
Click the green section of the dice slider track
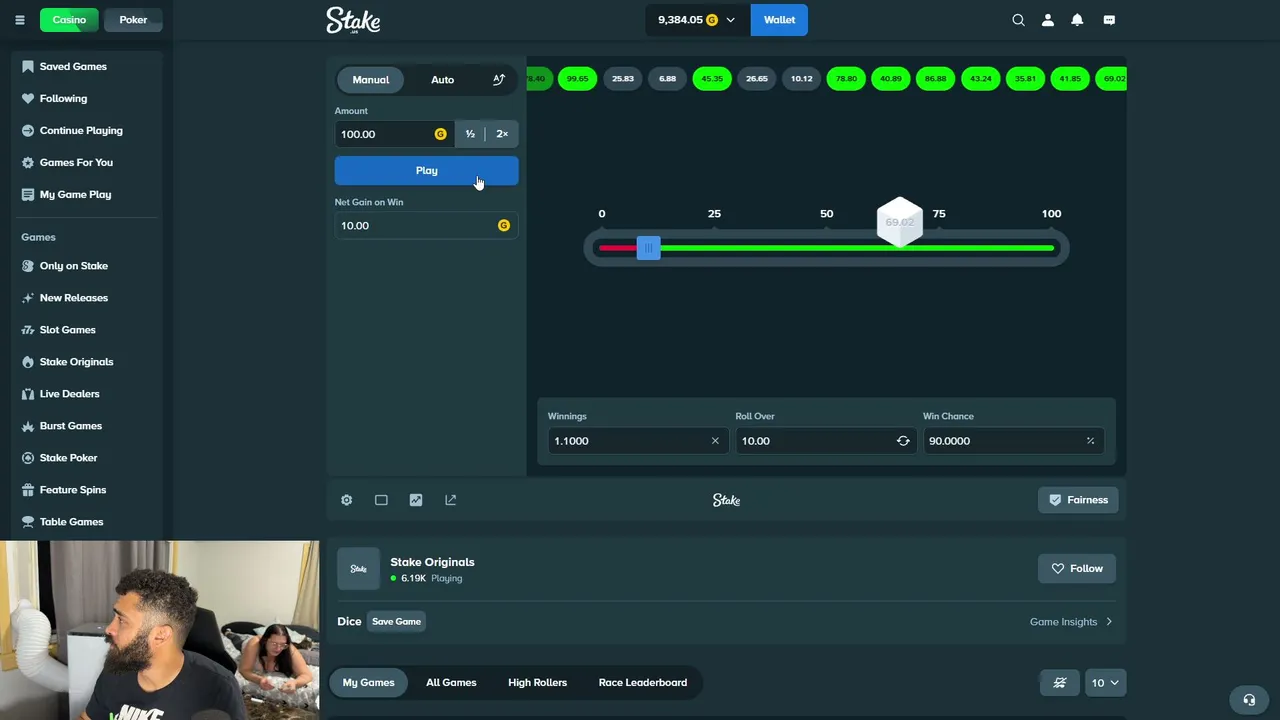[856, 248]
